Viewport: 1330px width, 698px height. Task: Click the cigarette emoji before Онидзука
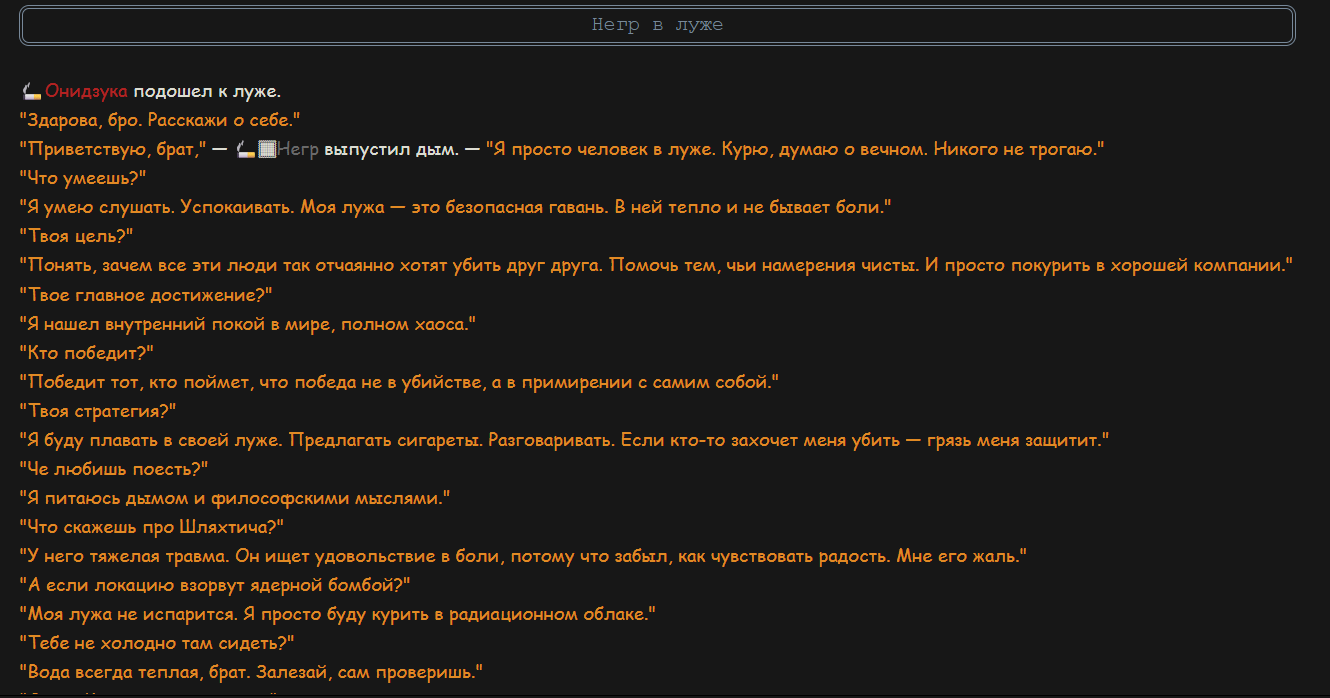(x=31, y=92)
